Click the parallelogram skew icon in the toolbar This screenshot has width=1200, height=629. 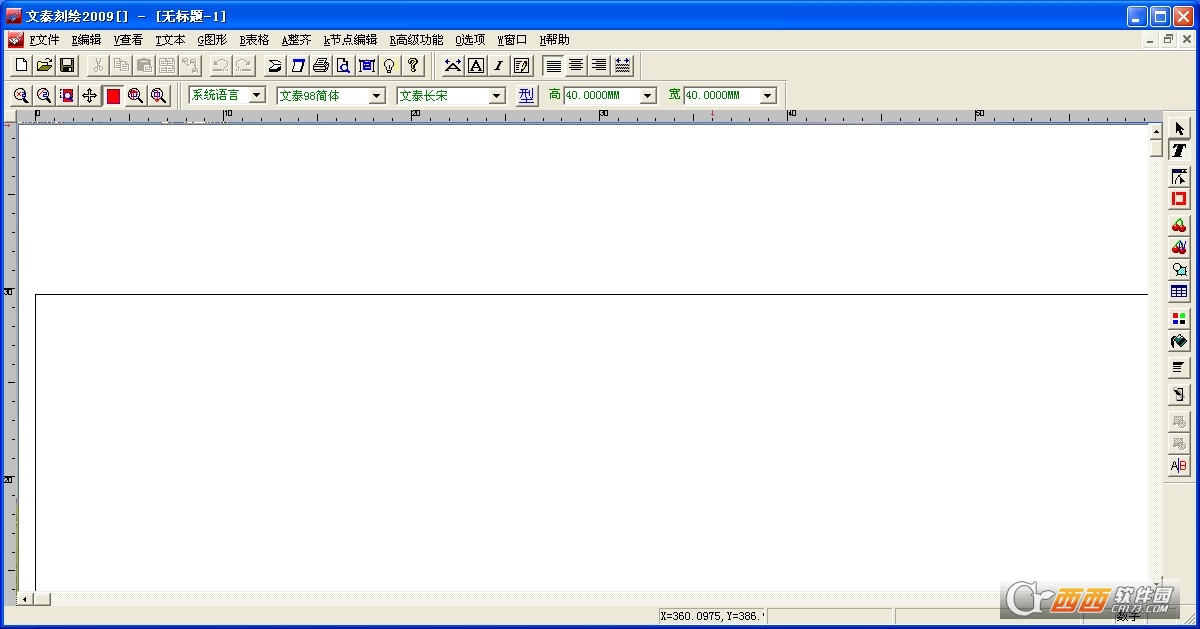297,66
